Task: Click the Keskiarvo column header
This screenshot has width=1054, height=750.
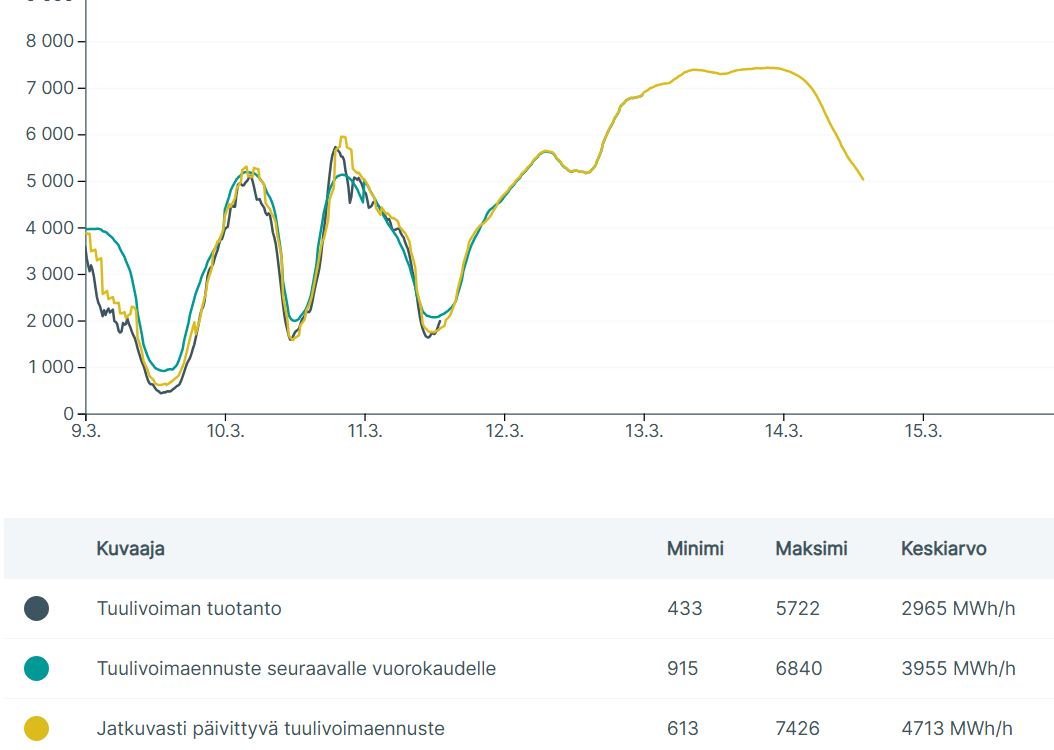Action: (943, 548)
